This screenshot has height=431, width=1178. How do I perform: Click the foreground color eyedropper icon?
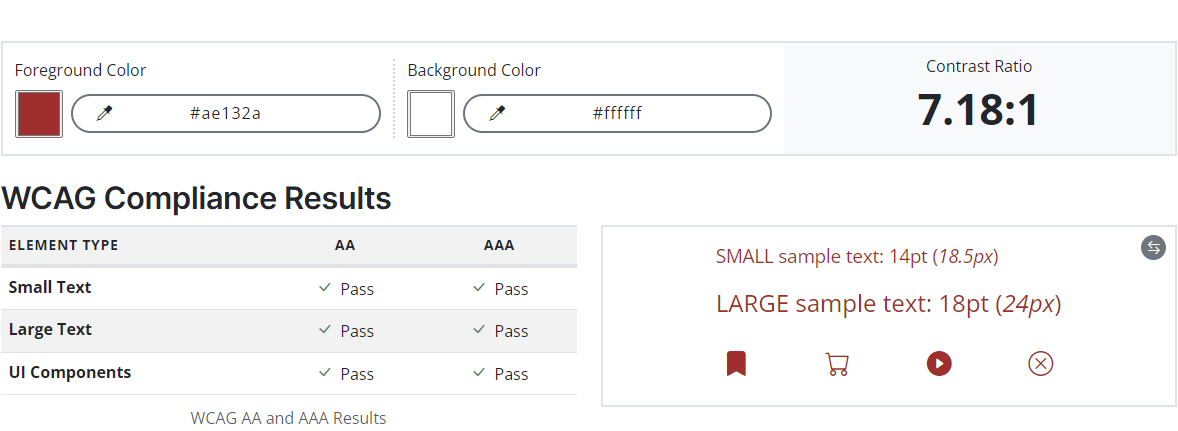(x=104, y=113)
